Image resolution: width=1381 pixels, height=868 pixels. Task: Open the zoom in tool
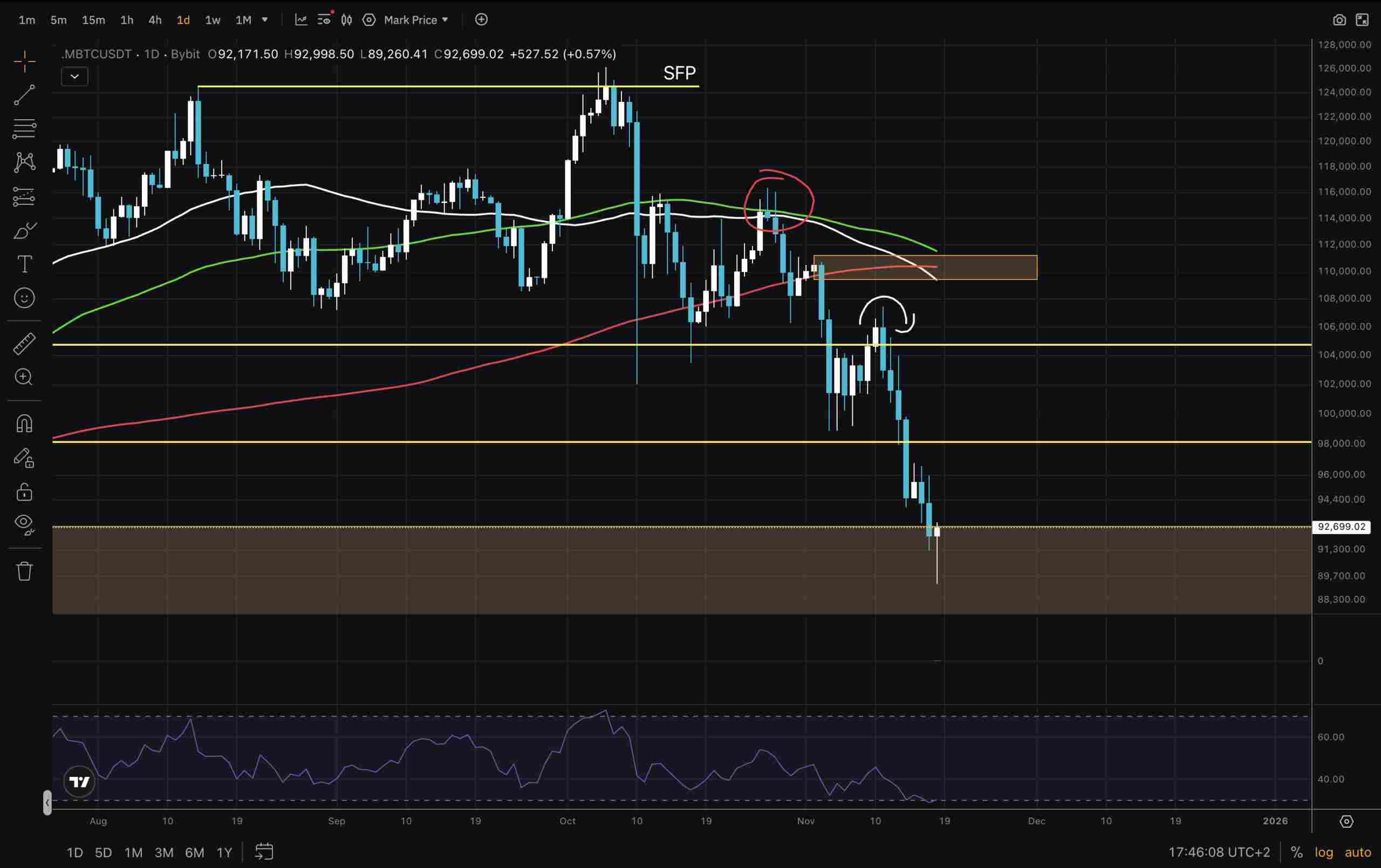[x=24, y=377]
